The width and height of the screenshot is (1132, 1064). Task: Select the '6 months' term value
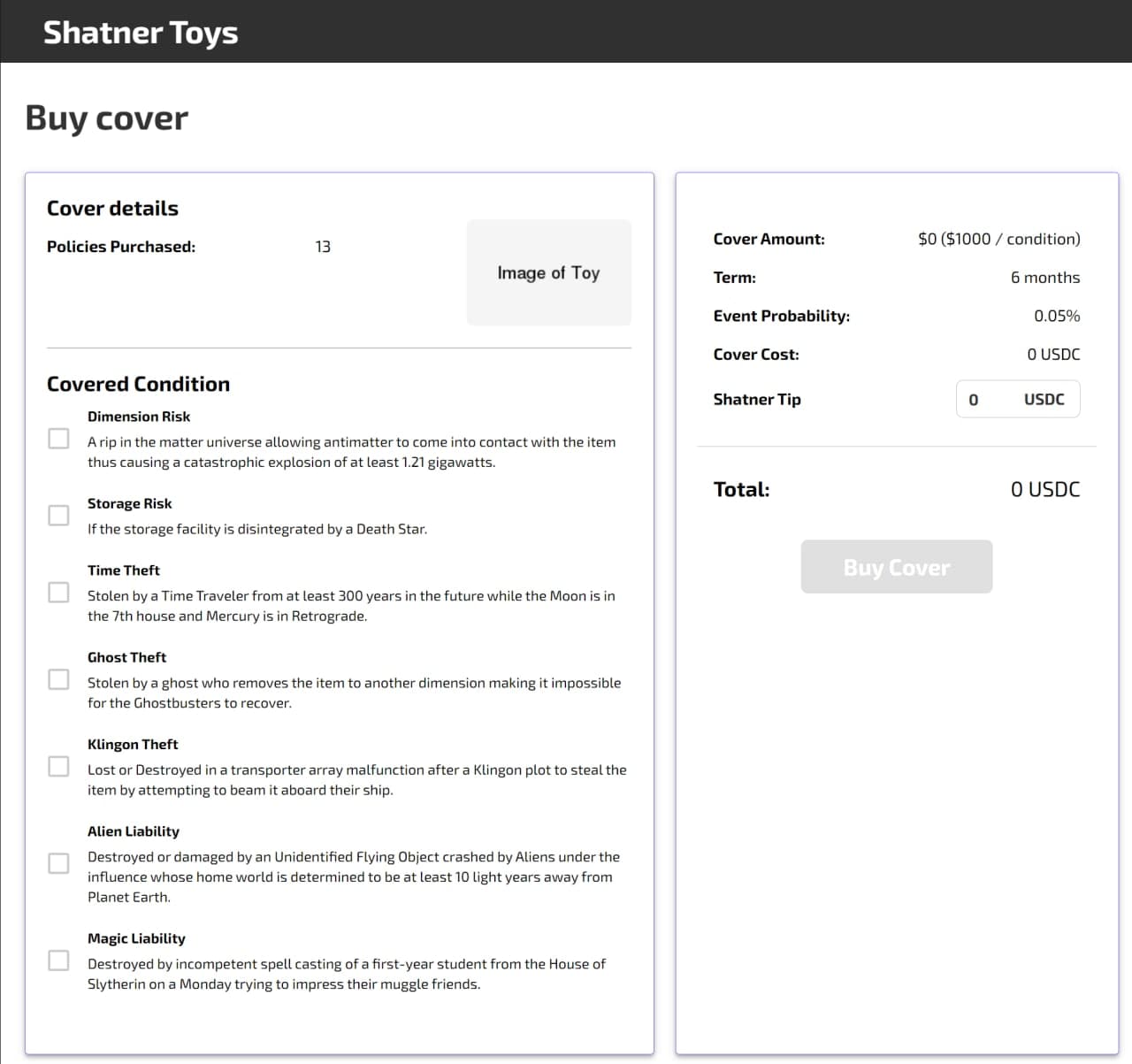click(x=1045, y=278)
